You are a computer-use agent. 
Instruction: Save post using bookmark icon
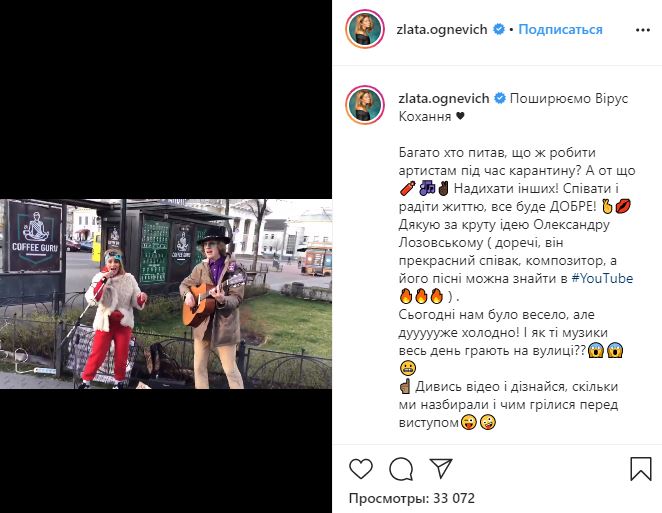tap(640, 469)
